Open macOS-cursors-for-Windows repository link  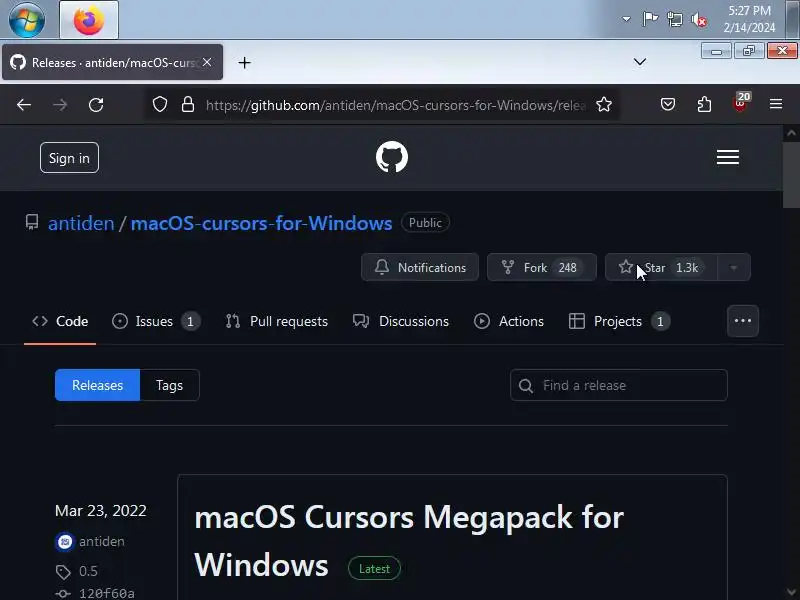261,223
